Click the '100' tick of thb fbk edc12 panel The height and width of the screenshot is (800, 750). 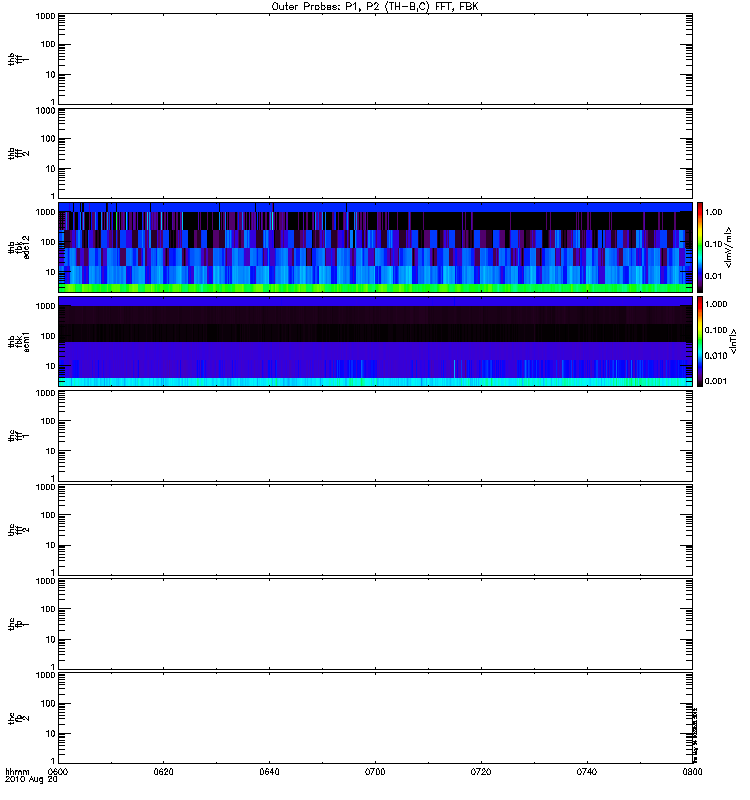point(48,242)
